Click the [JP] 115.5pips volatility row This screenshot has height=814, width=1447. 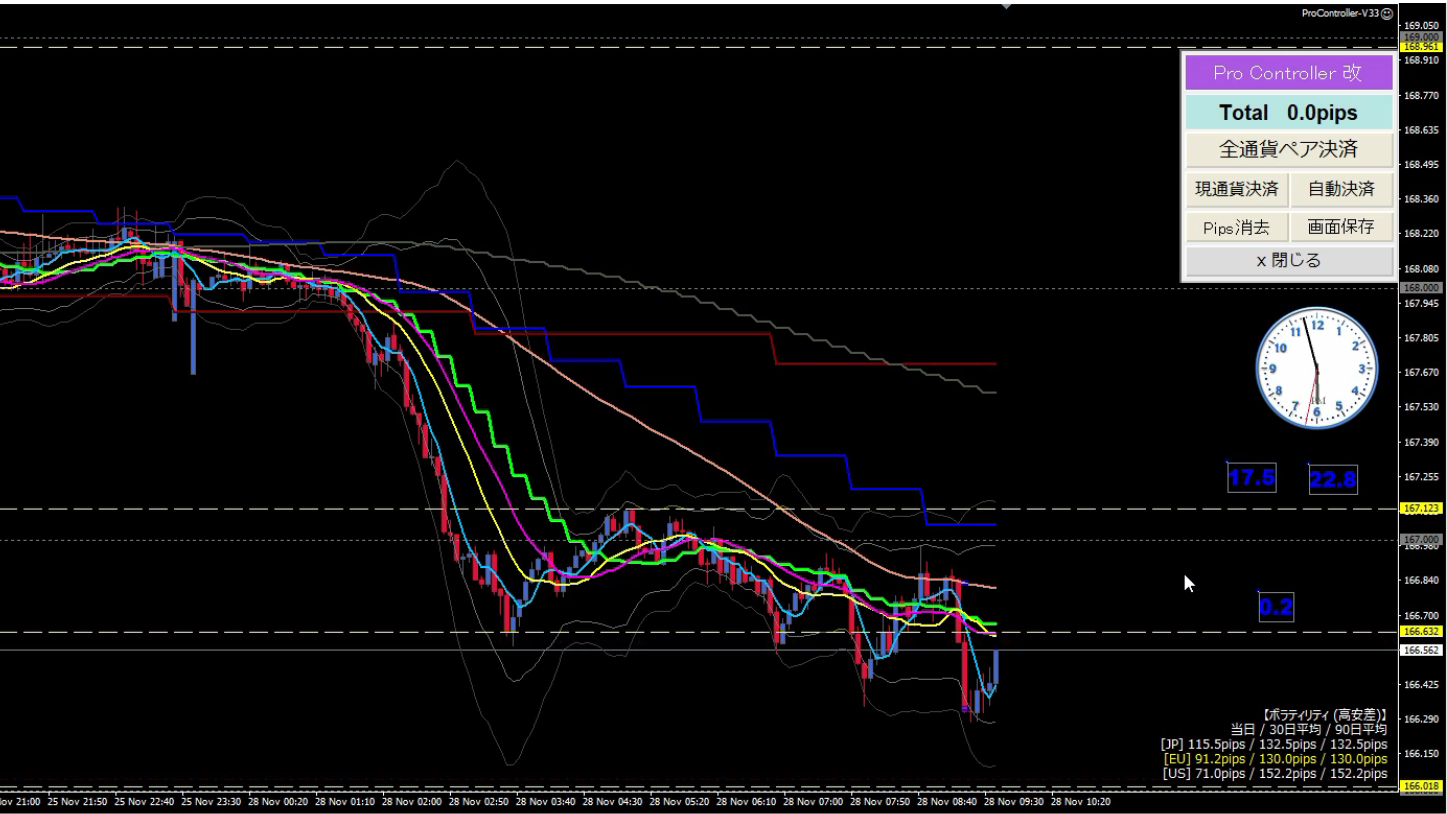pos(1274,744)
